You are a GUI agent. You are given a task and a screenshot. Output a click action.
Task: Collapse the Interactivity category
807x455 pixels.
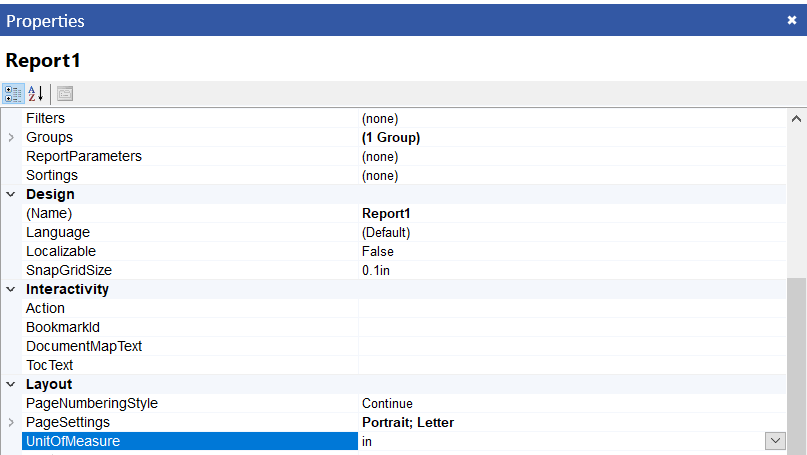pyautogui.click(x=11, y=289)
